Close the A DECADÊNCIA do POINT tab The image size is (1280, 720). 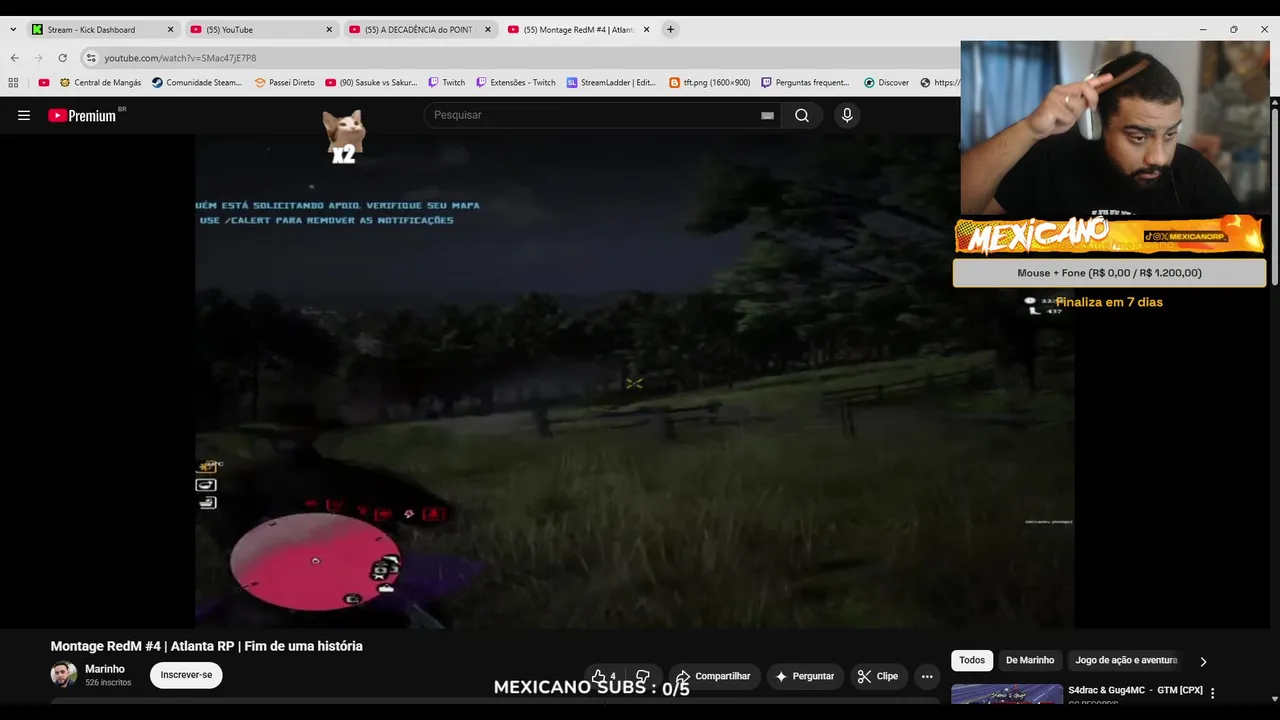tap(488, 30)
